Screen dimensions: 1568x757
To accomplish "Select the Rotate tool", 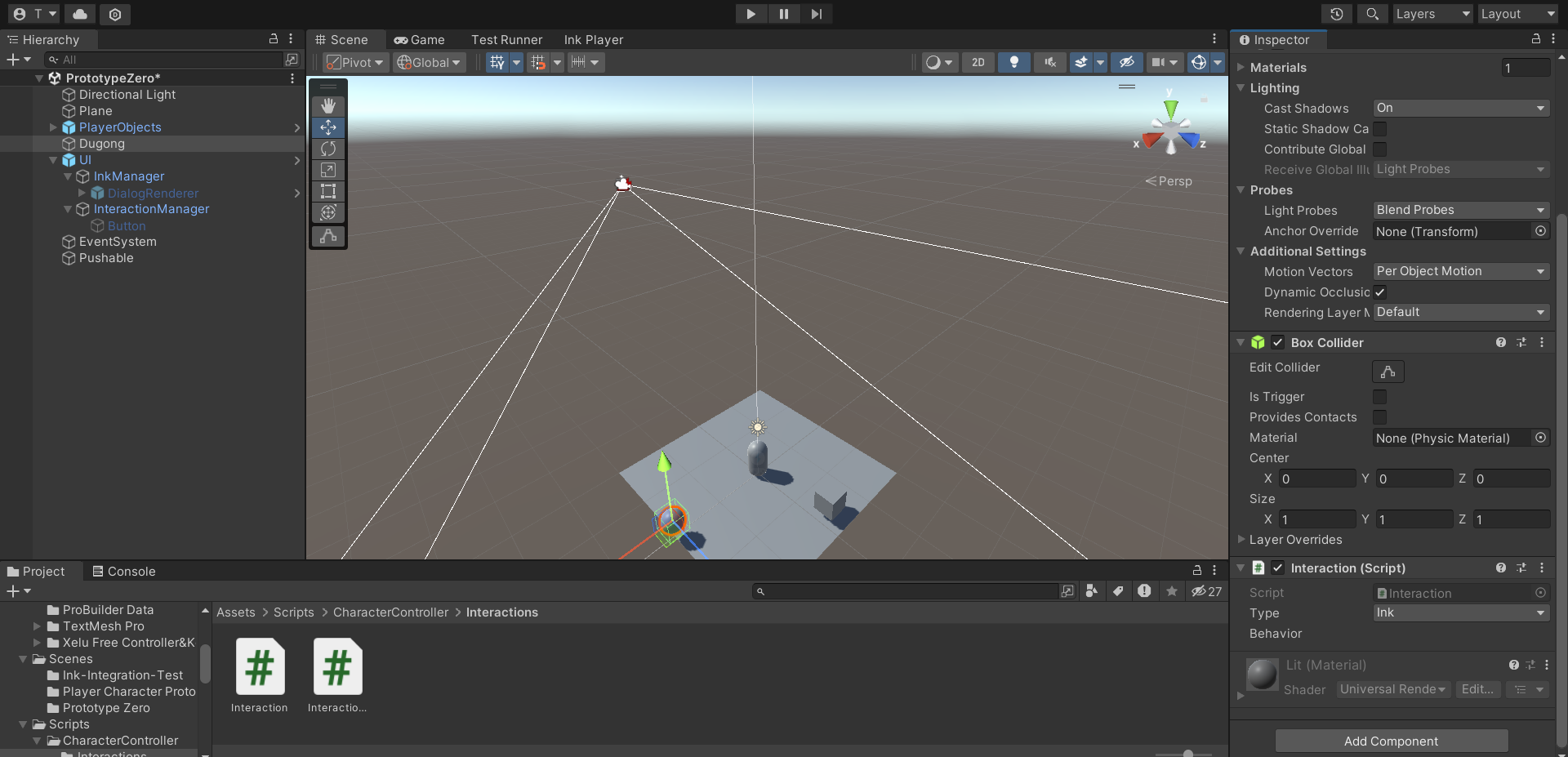I will coord(328,149).
